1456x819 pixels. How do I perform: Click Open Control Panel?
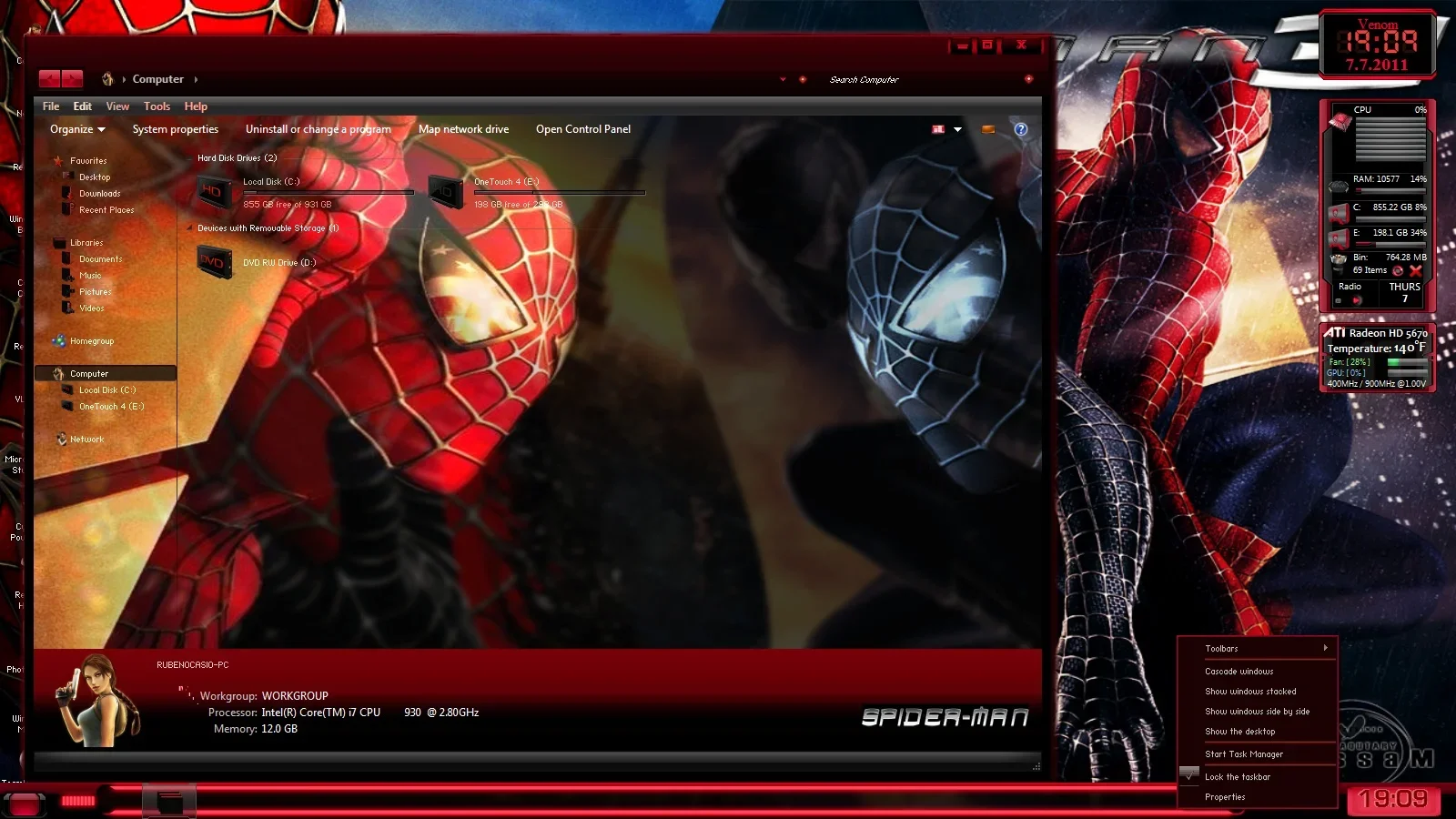pyautogui.click(x=583, y=129)
